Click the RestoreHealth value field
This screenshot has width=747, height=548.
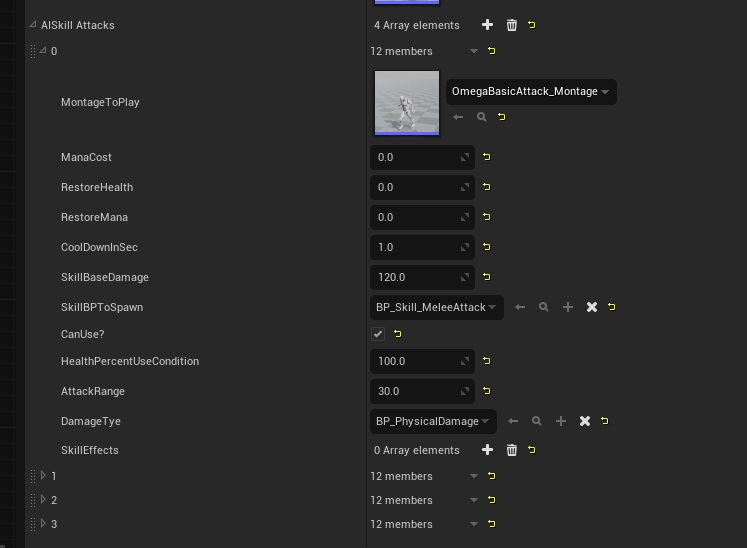point(422,187)
